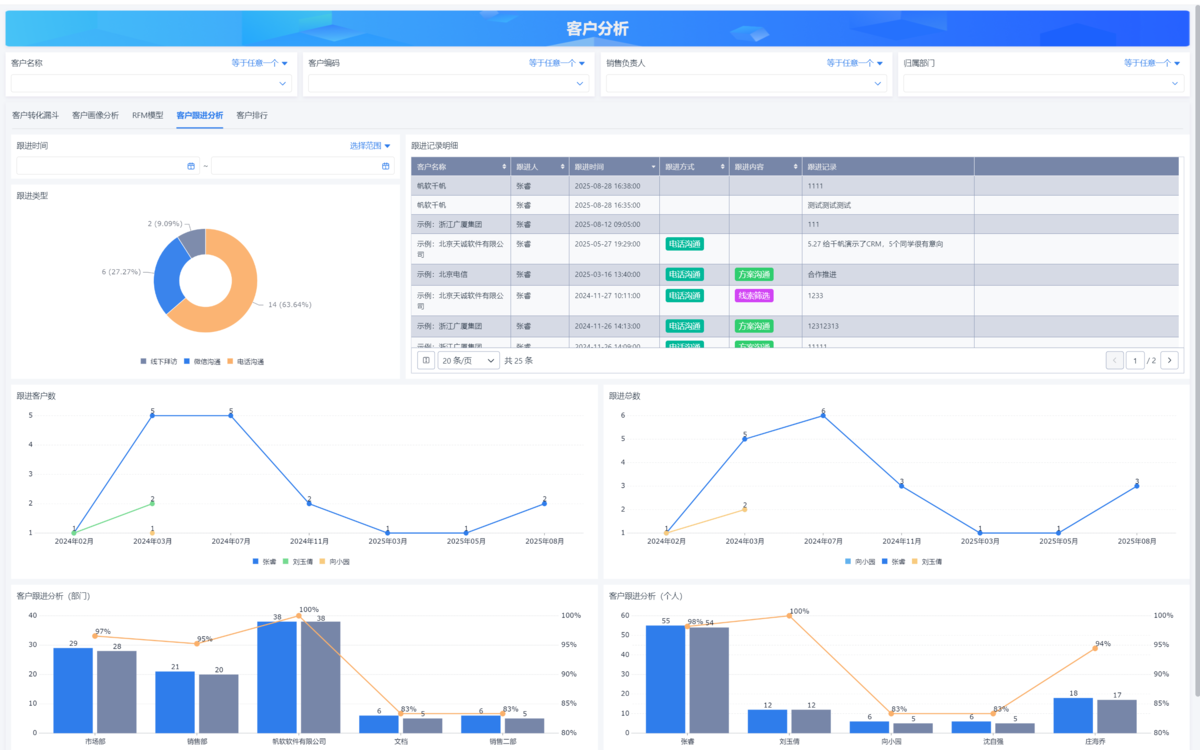Toggle 张睿 series in 跟进总数 legend
Viewport: 1200px width, 750px height.
[x=894, y=562]
